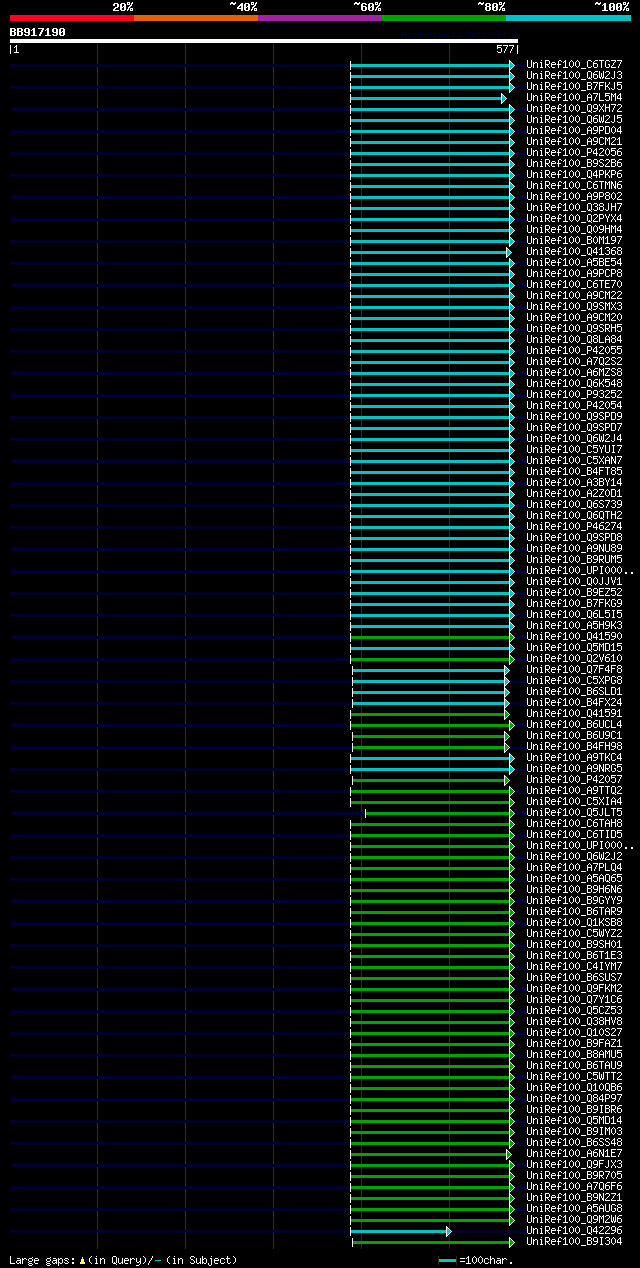Select hit label UniRef100_Q5MD14
Viewport: 640px width, 1268px height.
(x=574, y=1121)
